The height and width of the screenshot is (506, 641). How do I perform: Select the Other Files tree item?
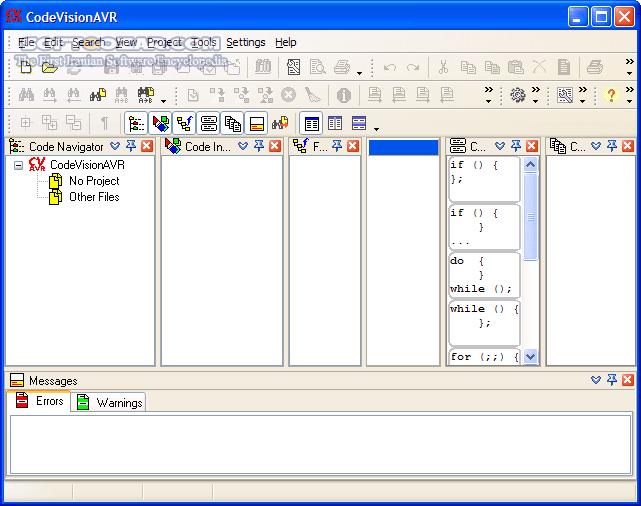pos(94,197)
